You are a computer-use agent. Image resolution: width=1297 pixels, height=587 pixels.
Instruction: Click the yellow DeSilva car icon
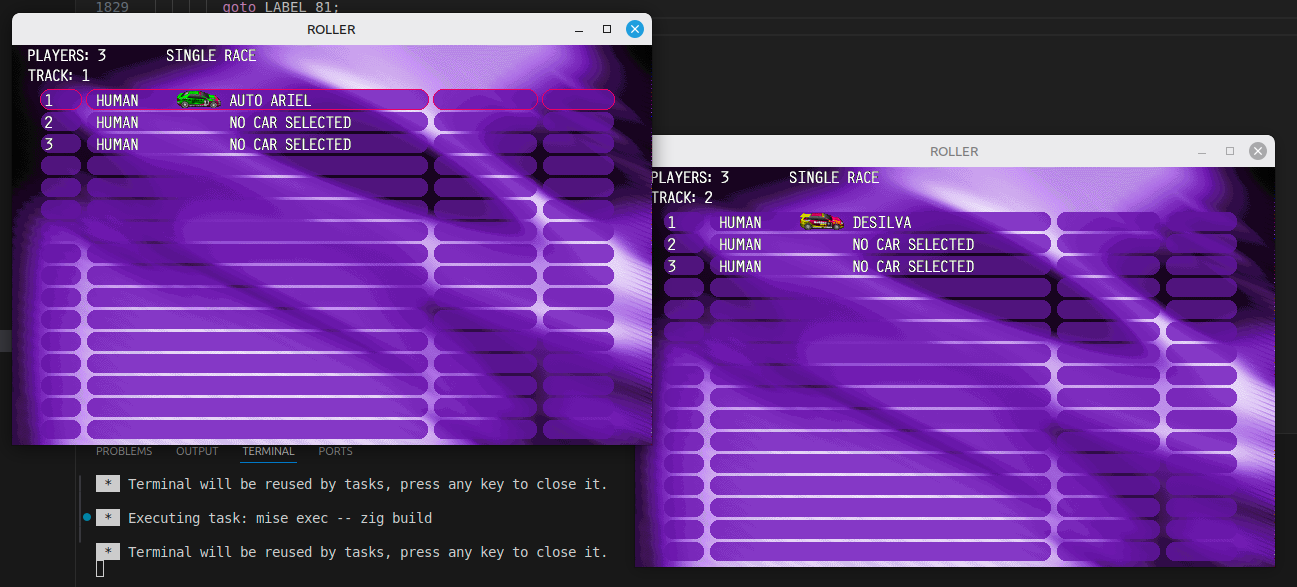[x=822, y=222]
